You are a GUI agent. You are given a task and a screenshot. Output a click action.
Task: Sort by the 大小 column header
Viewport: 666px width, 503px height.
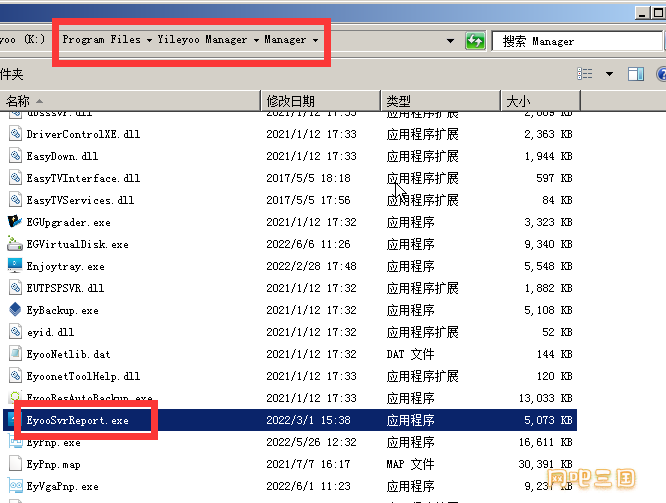(540, 101)
